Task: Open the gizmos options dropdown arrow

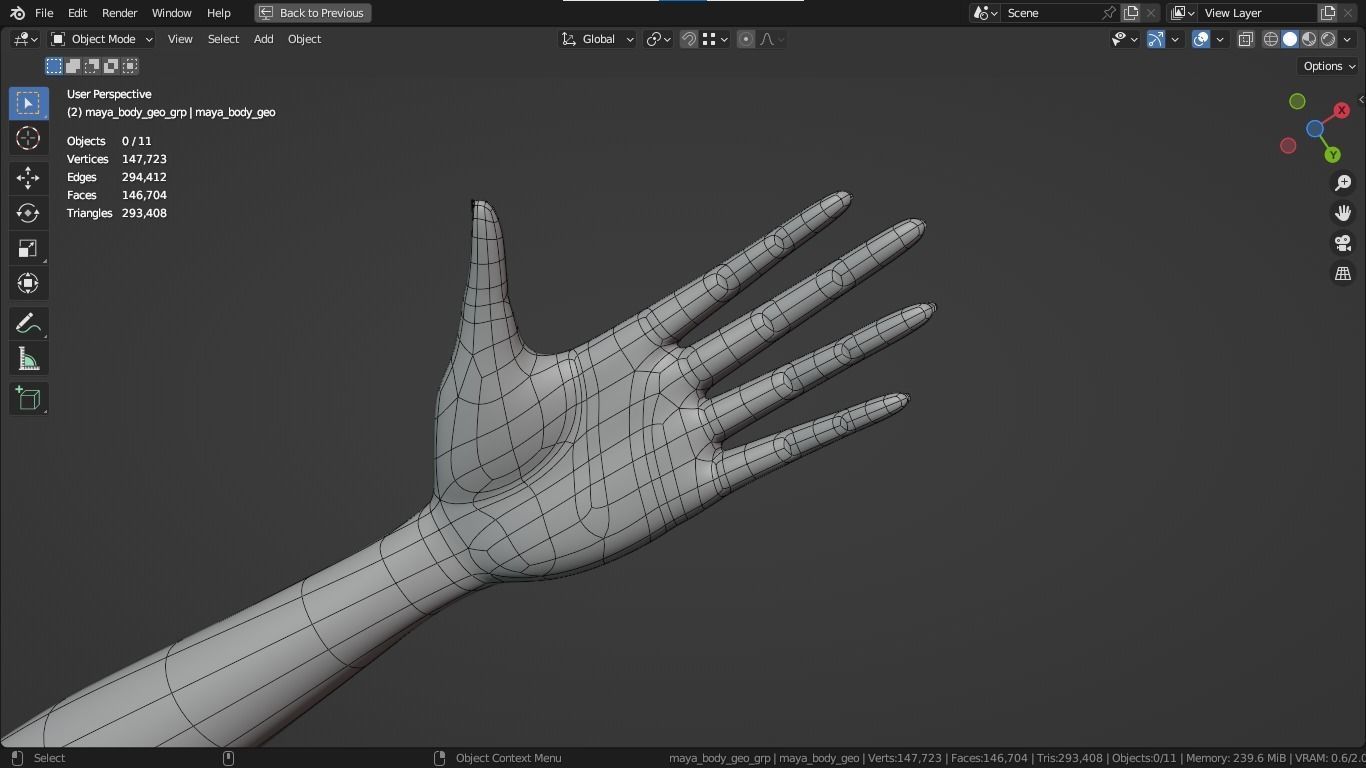Action: tap(1175, 39)
